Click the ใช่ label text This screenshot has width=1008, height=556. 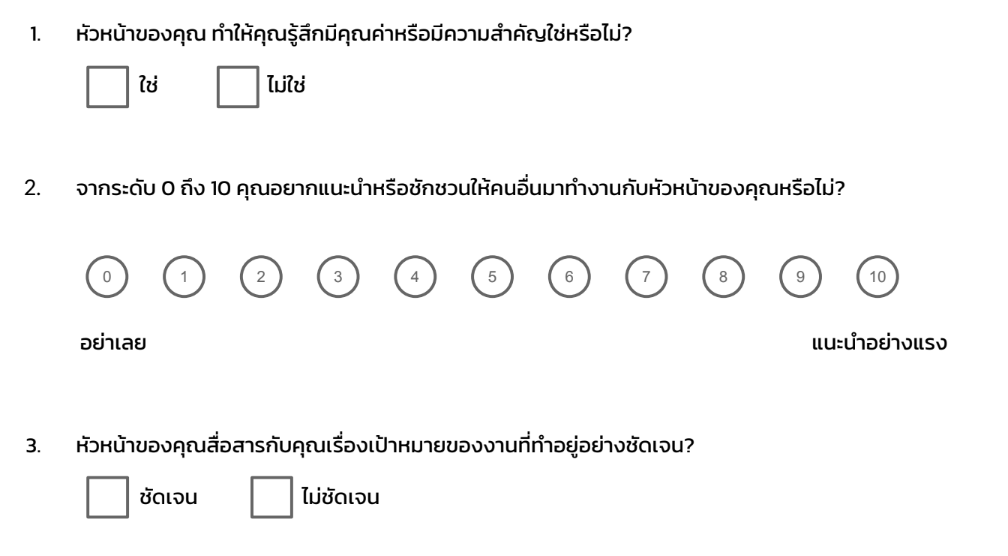(x=148, y=84)
